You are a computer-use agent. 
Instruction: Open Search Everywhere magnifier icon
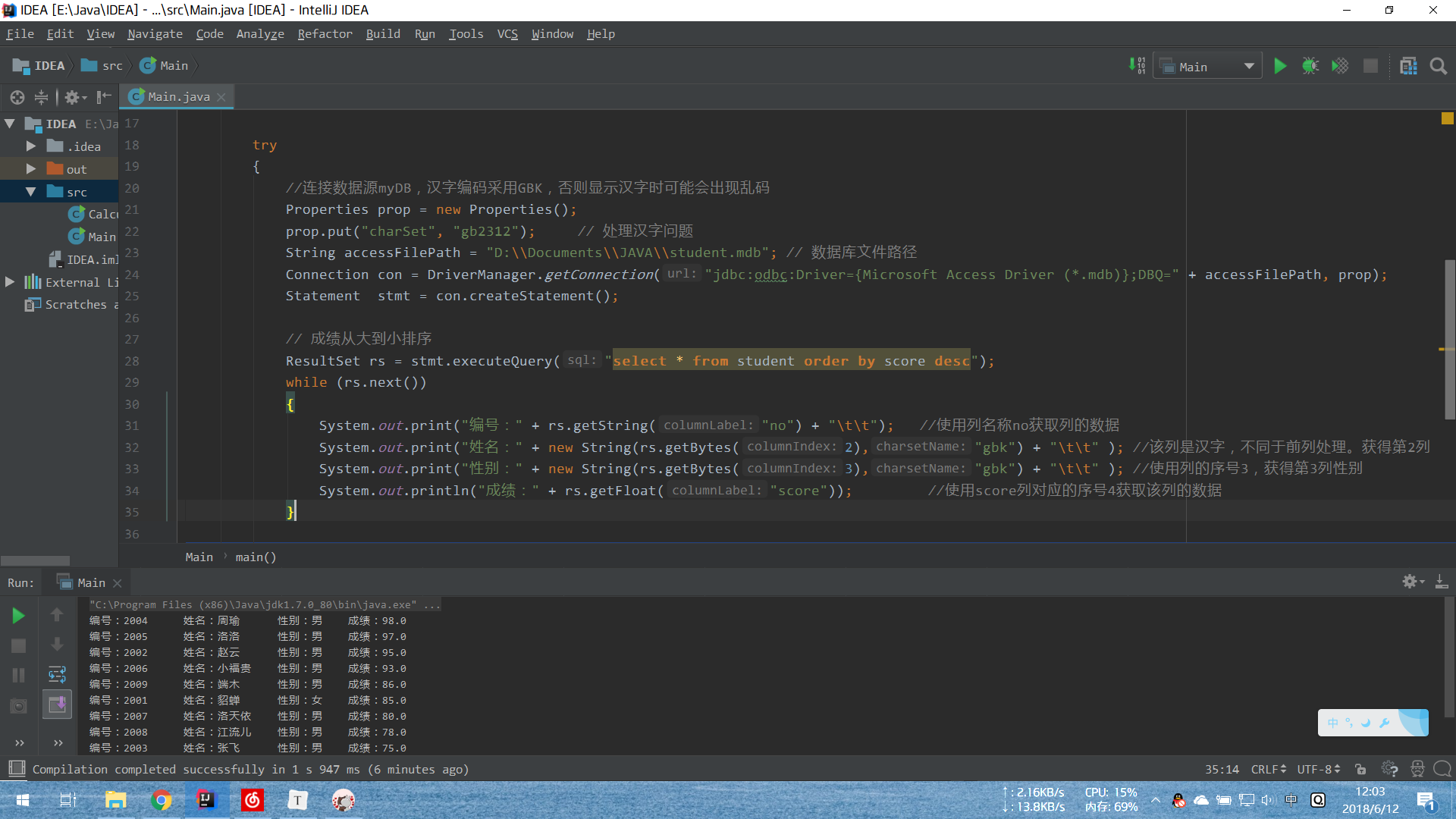(1439, 66)
